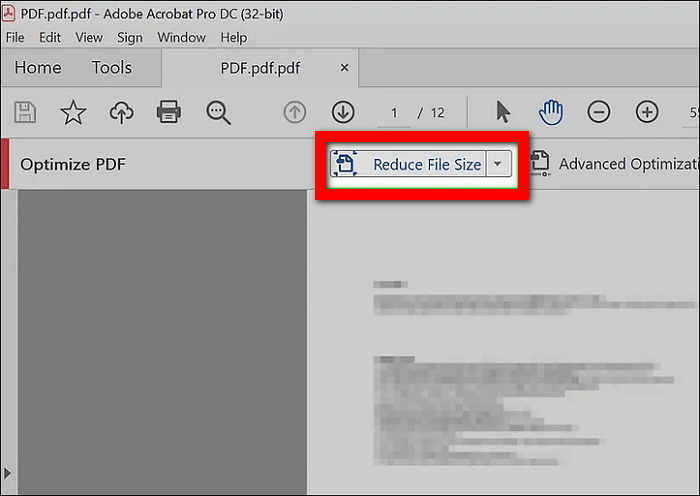700x496 pixels.
Task: Click the Acrobat app icon in title bar
Action: [x=8, y=13]
